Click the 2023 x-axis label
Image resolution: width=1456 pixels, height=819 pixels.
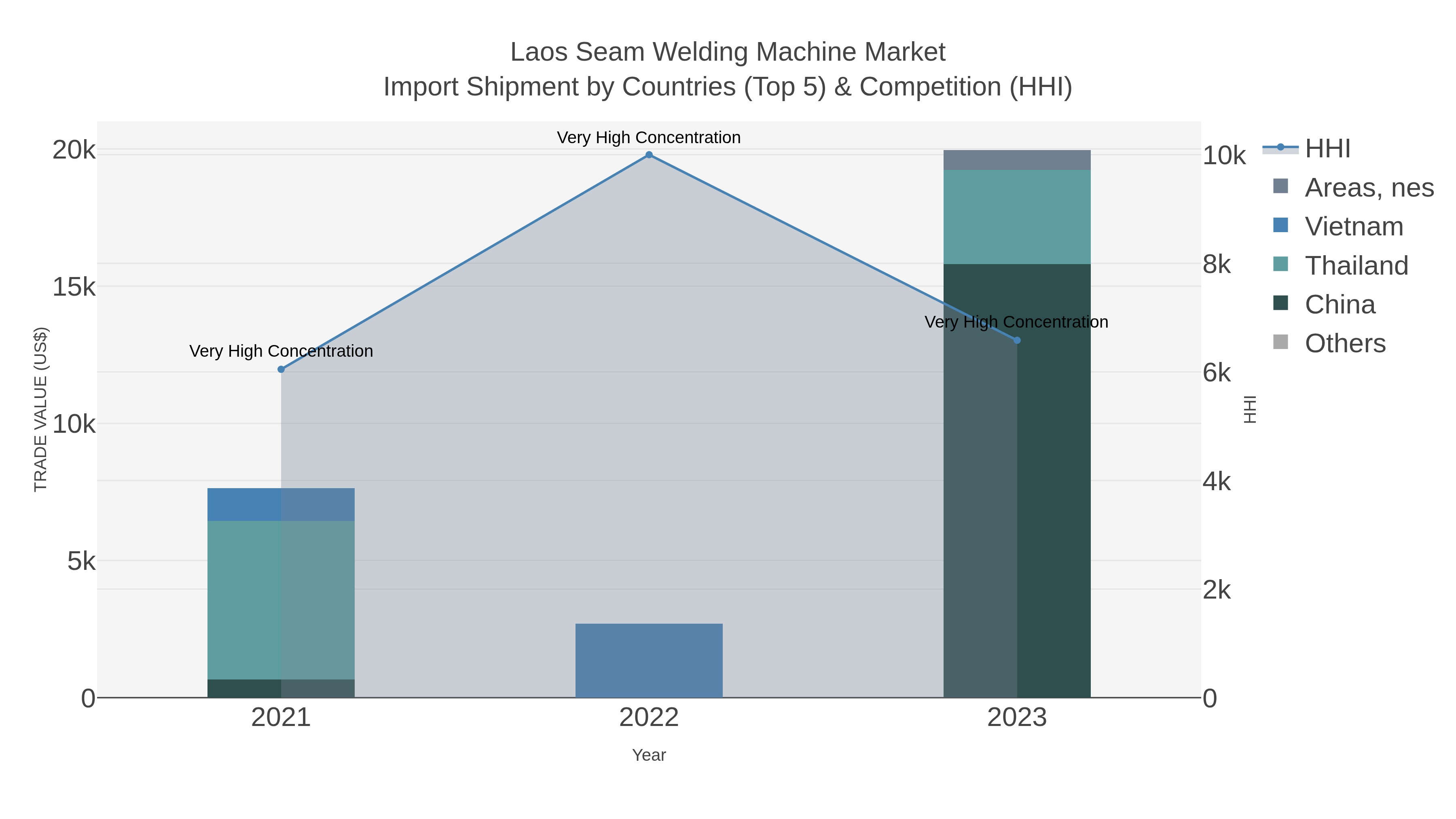(x=1017, y=718)
